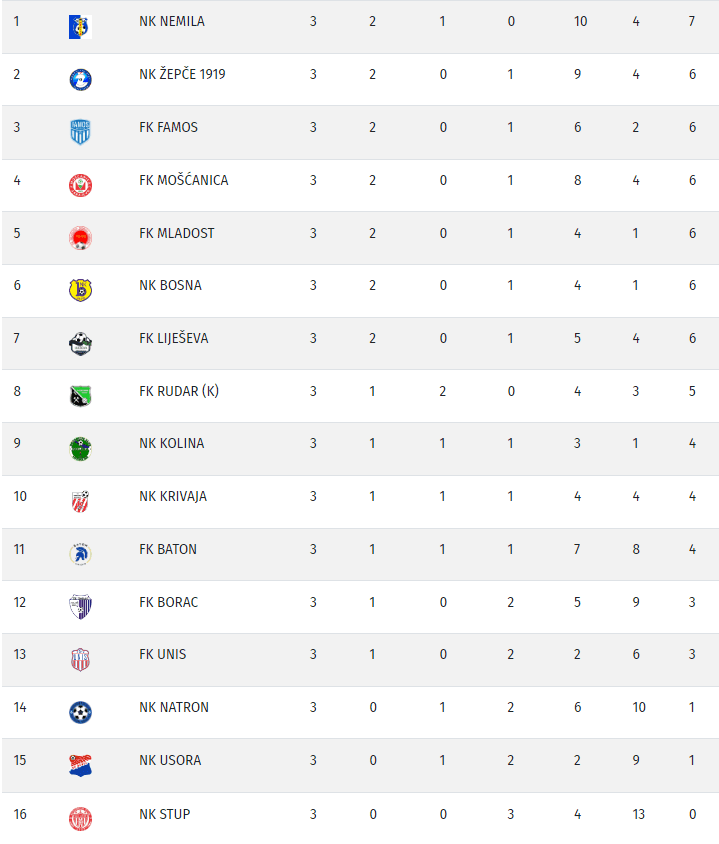Click the FK Borac striped shield
This screenshot has width=719, height=844.
[80, 607]
